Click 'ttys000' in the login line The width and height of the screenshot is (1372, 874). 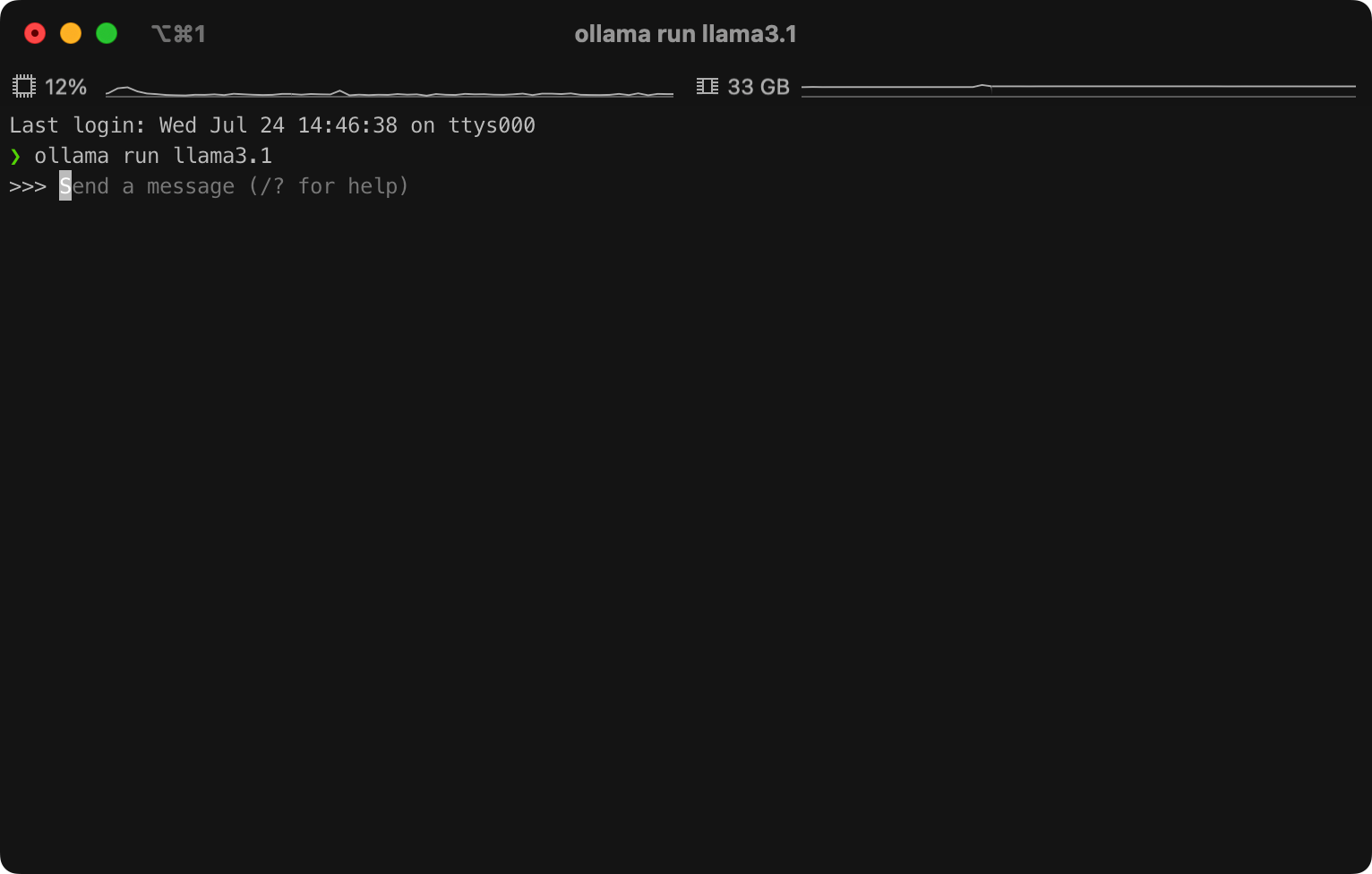coord(492,125)
